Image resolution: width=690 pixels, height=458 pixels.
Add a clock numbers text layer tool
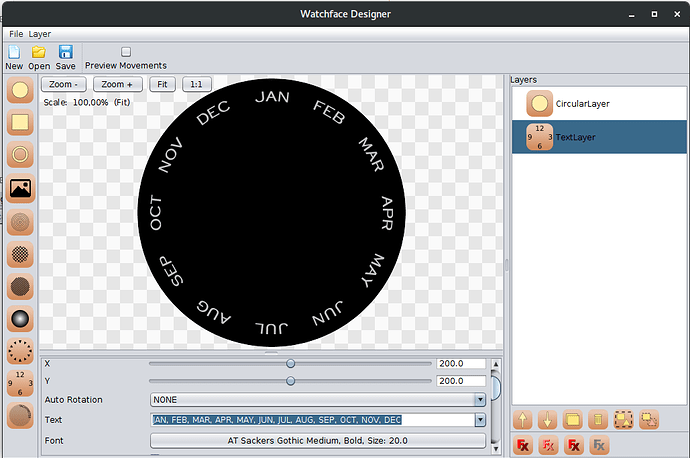click(x=20, y=383)
